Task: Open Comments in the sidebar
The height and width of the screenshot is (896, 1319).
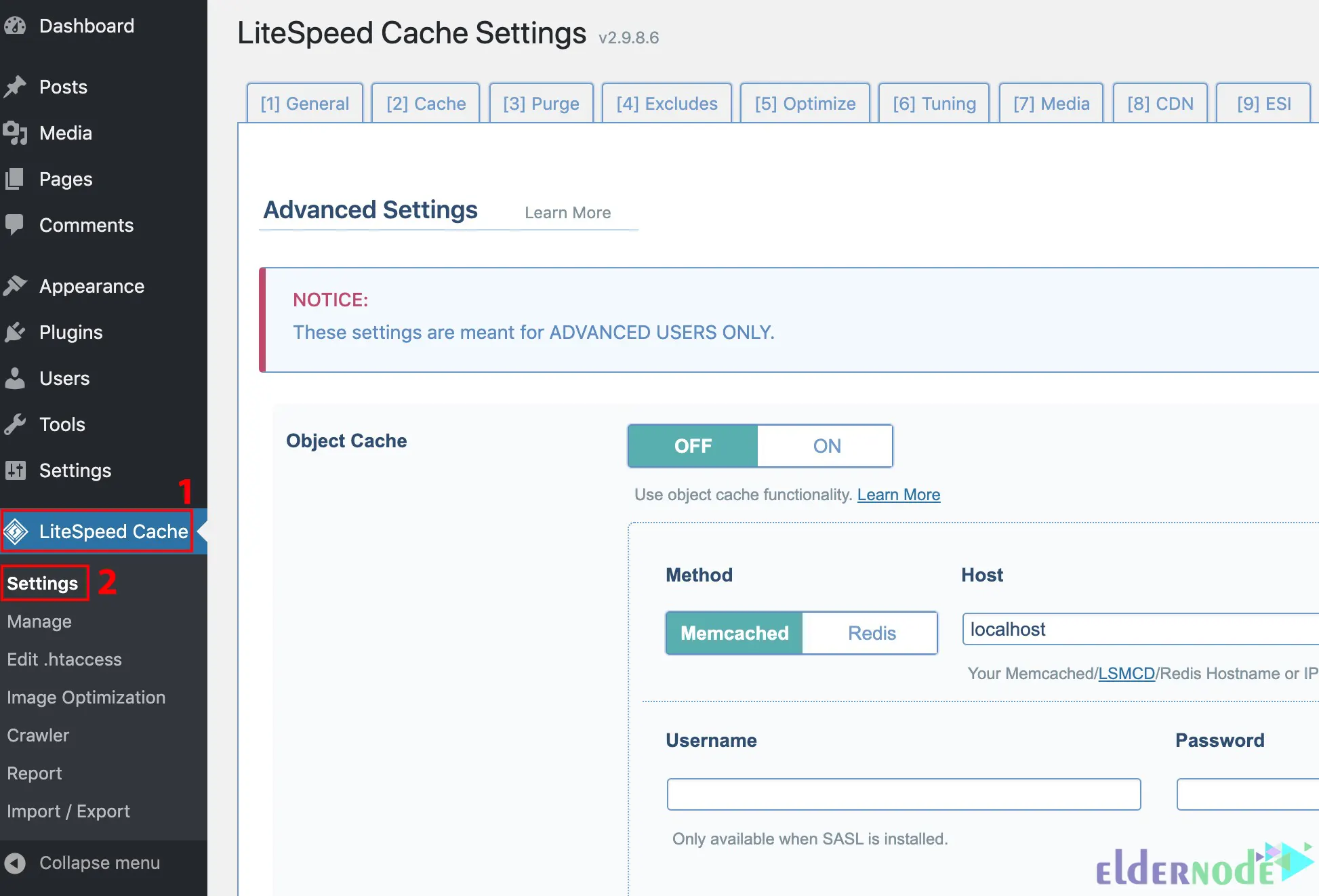Action: [104, 225]
